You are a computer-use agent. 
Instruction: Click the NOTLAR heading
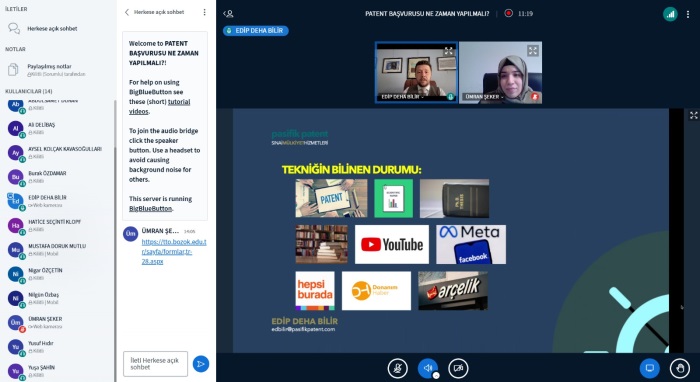point(15,49)
